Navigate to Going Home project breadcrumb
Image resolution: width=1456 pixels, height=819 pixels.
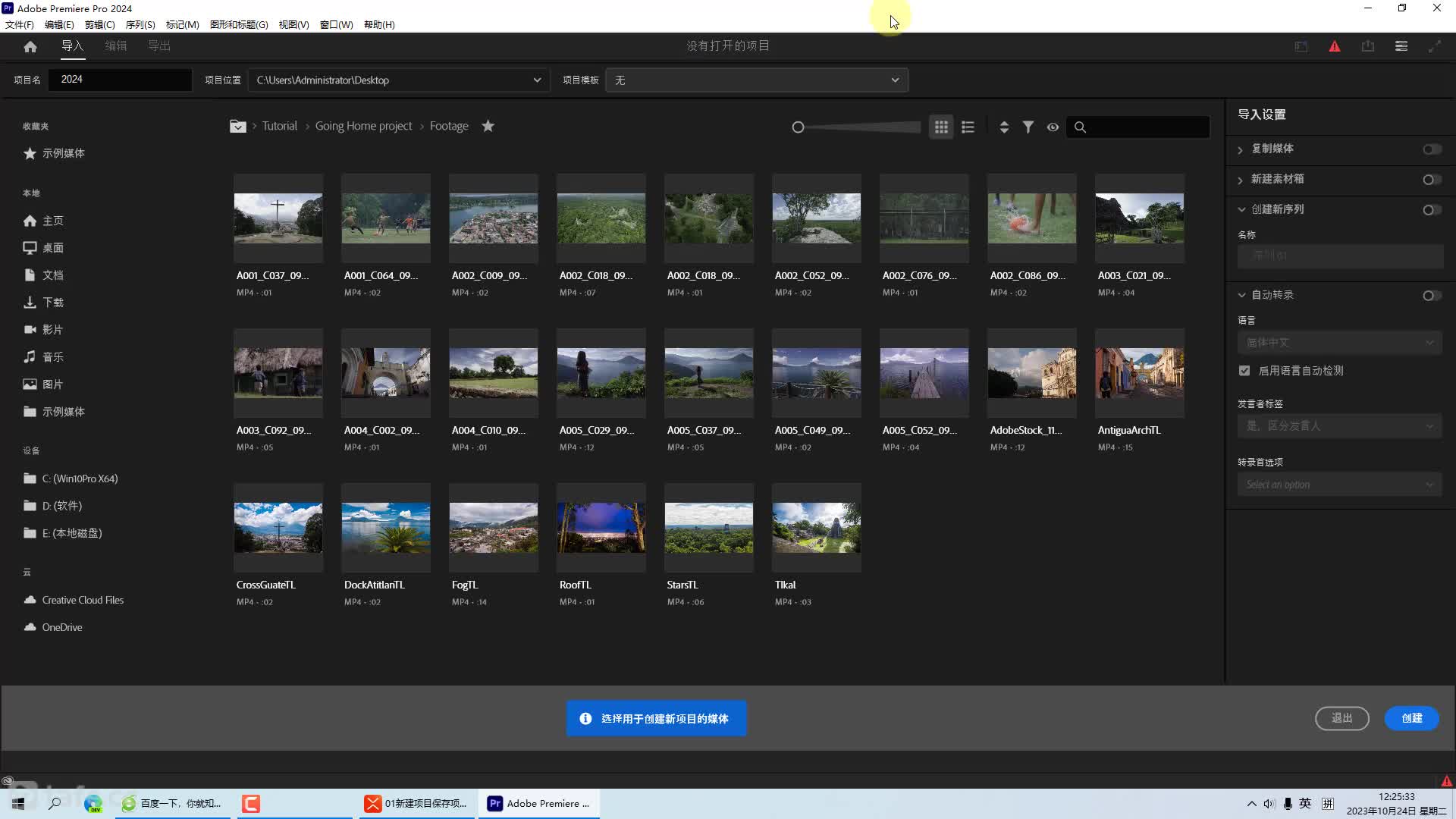click(364, 126)
